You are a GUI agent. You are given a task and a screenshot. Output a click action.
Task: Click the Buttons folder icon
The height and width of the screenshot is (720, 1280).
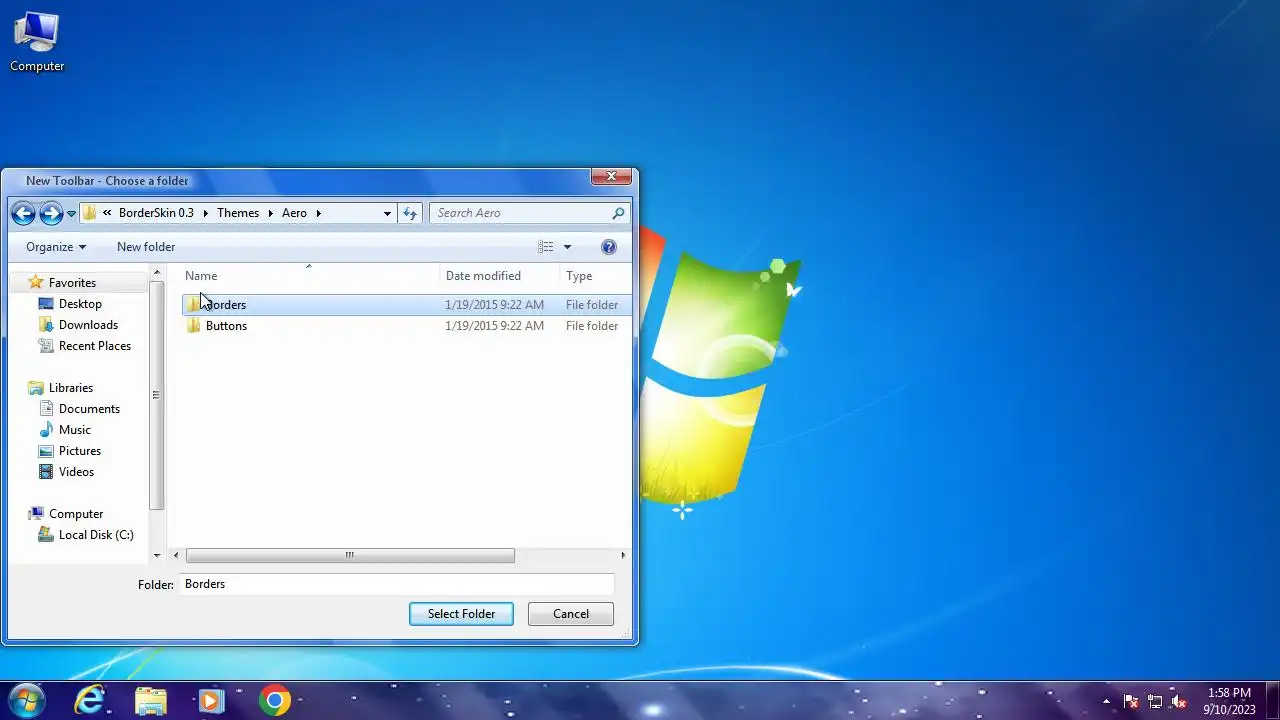tap(194, 326)
